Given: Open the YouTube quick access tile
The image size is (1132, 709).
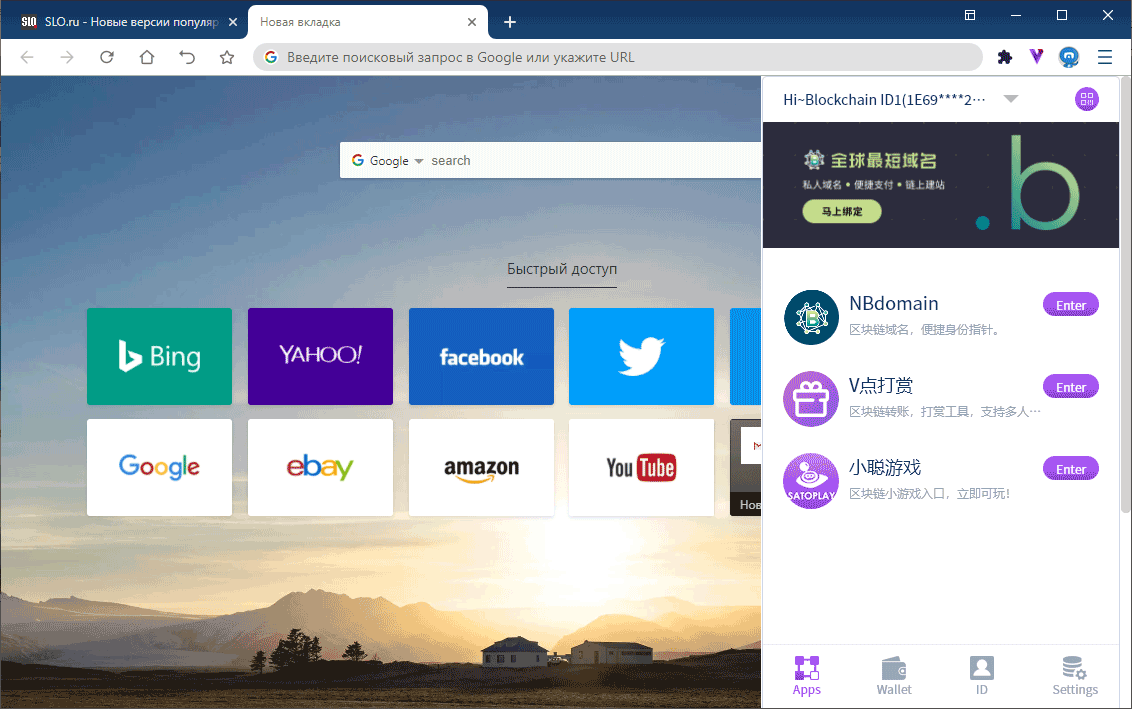Looking at the screenshot, I should coord(642,468).
